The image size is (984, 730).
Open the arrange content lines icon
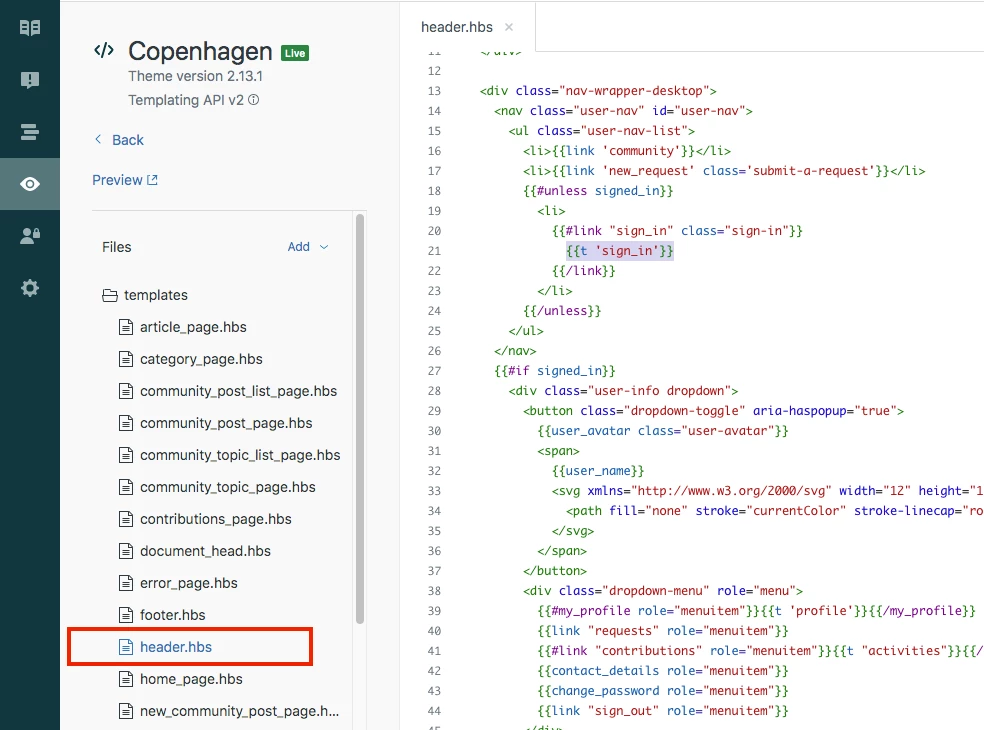(29, 132)
